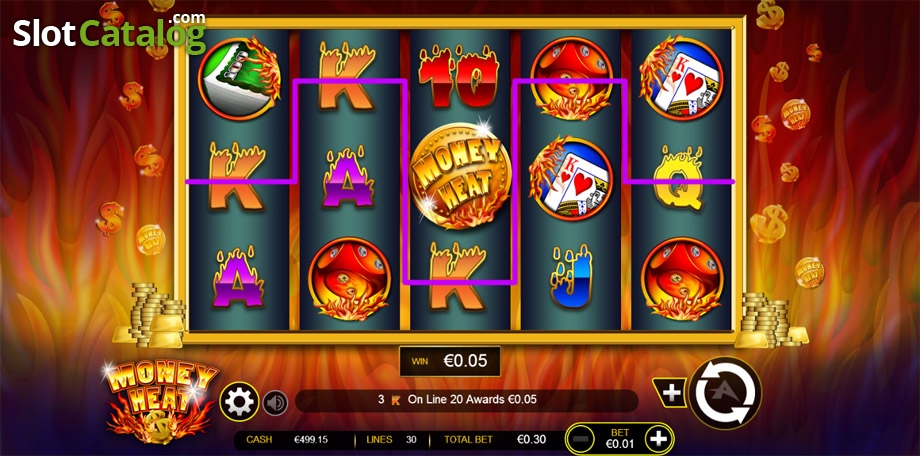The image size is (920, 456).
Task: Click the purple A symbol on reel two
Action: pyautogui.click(x=349, y=179)
